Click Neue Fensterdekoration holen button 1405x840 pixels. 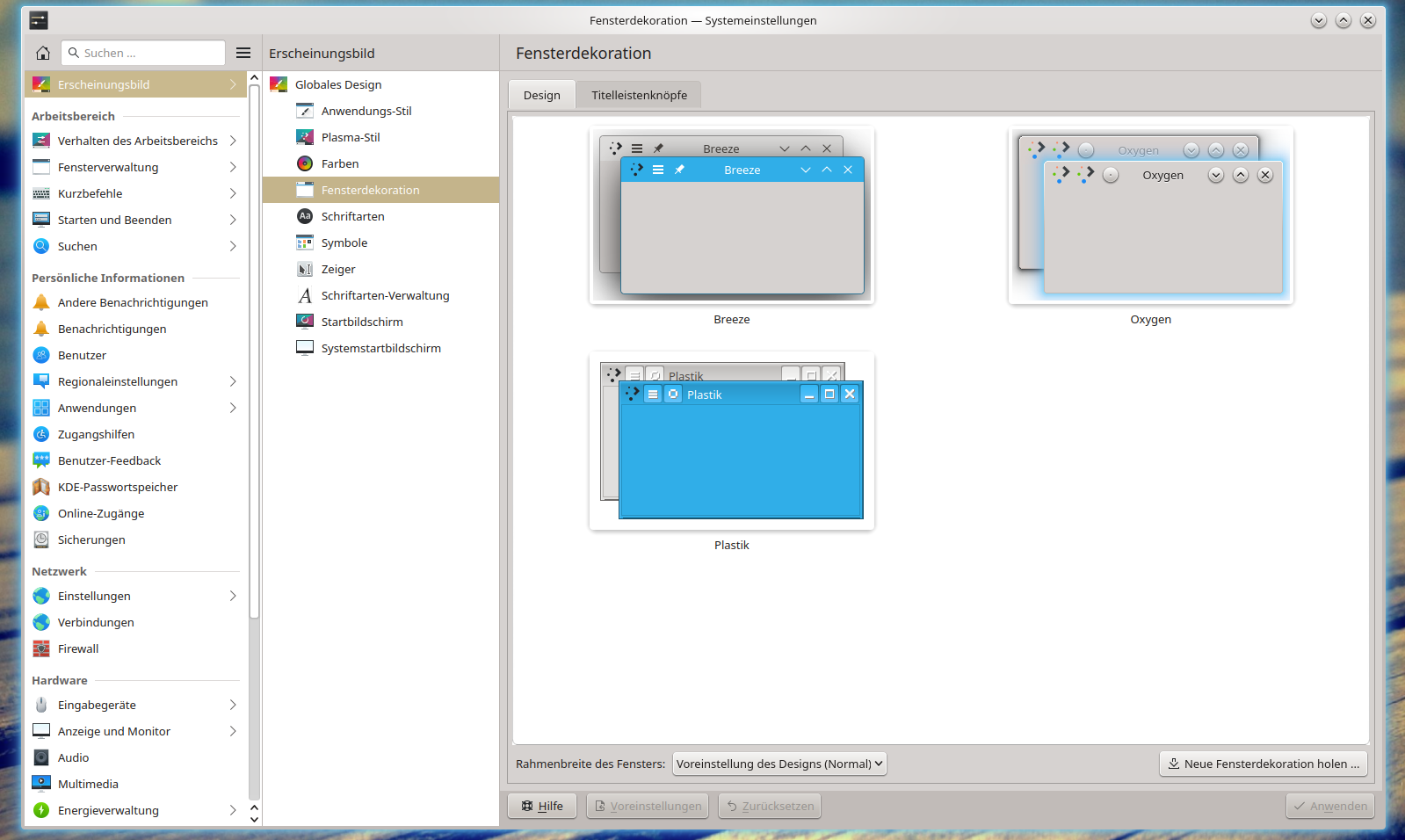(x=1264, y=764)
